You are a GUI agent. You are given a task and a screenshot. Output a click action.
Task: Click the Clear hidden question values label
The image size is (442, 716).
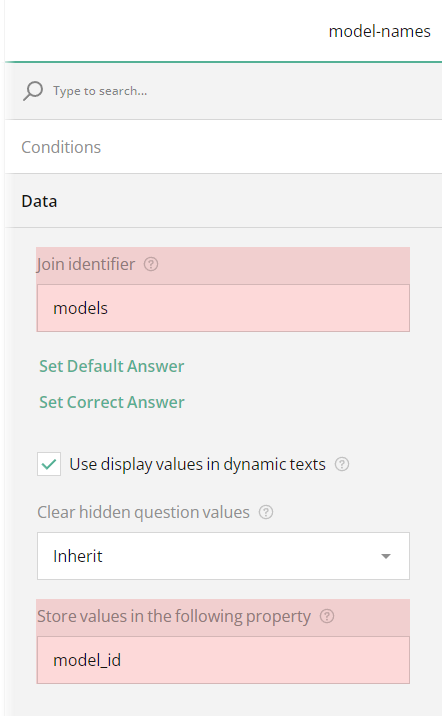[143, 512]
